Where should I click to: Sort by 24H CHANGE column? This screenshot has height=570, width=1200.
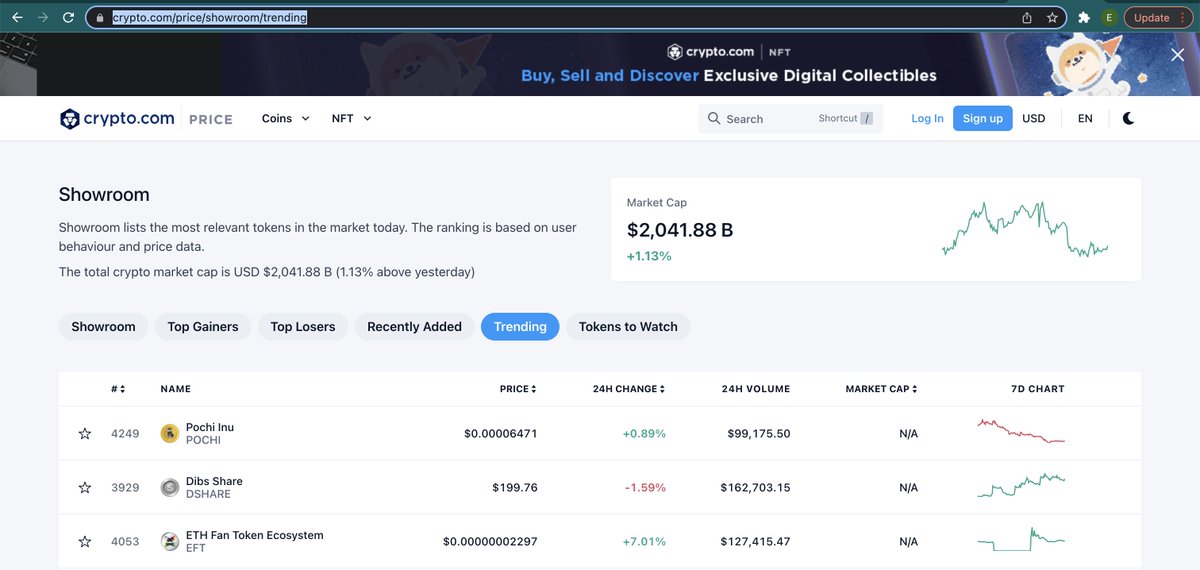pyautogui.click(x=629, y=389)
